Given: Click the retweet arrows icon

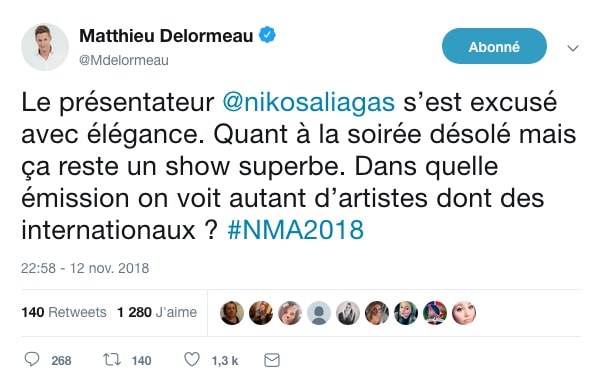Looking at the screenshot, I should (x=112, y=360).
